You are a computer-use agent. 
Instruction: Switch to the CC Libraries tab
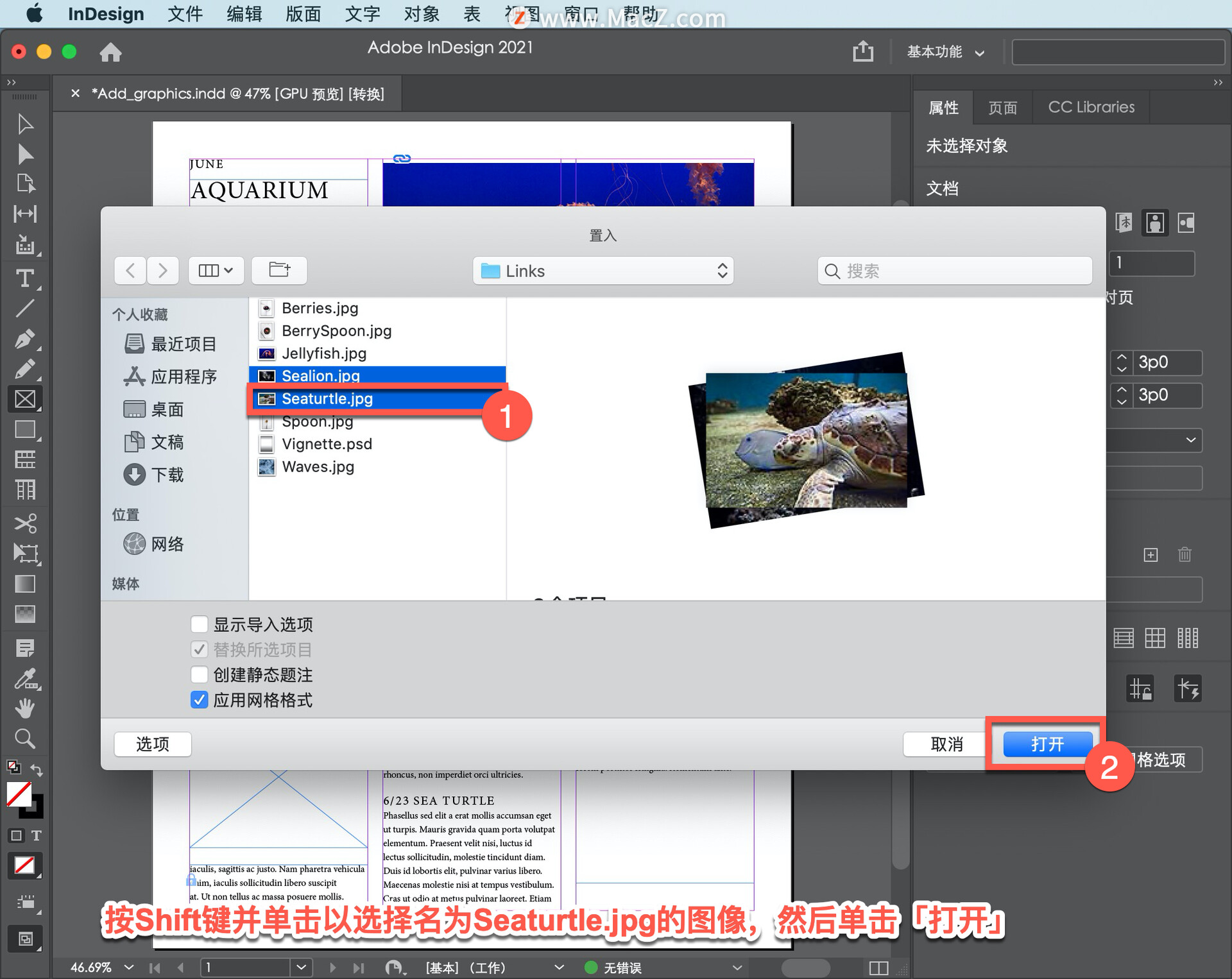[1091, 107]
